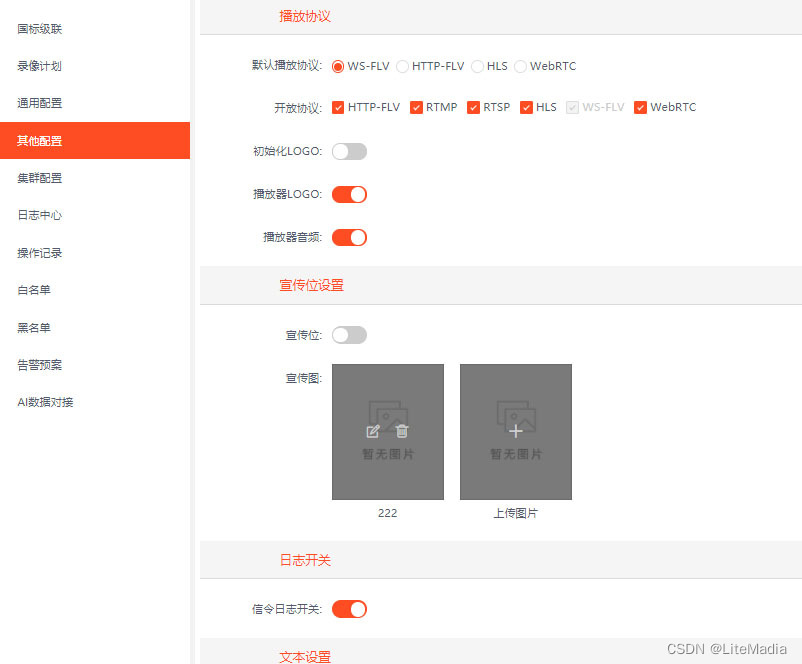
Task: Uncheck RTSP open protocol checkbox
Action: tap(474, 107)
